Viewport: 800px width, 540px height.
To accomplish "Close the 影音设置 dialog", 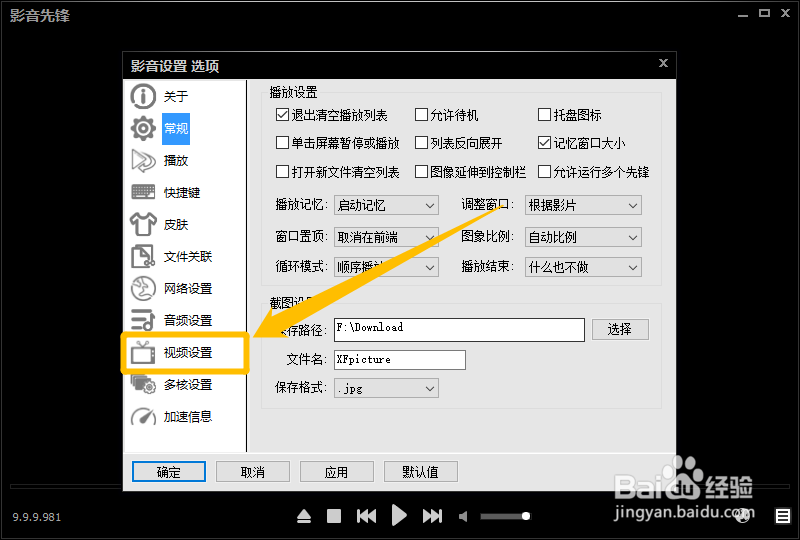I will (663, 63).
